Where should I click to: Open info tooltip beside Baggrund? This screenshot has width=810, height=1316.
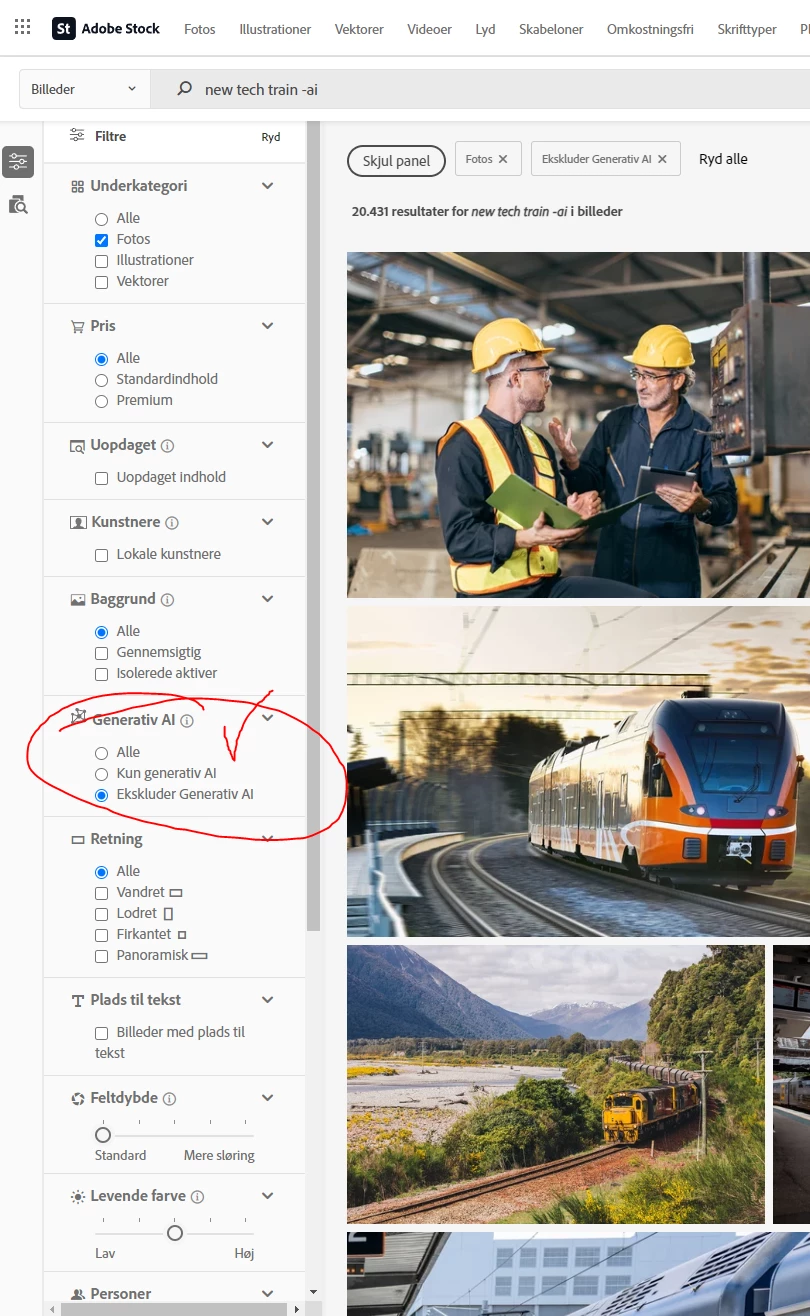[167, 600]
